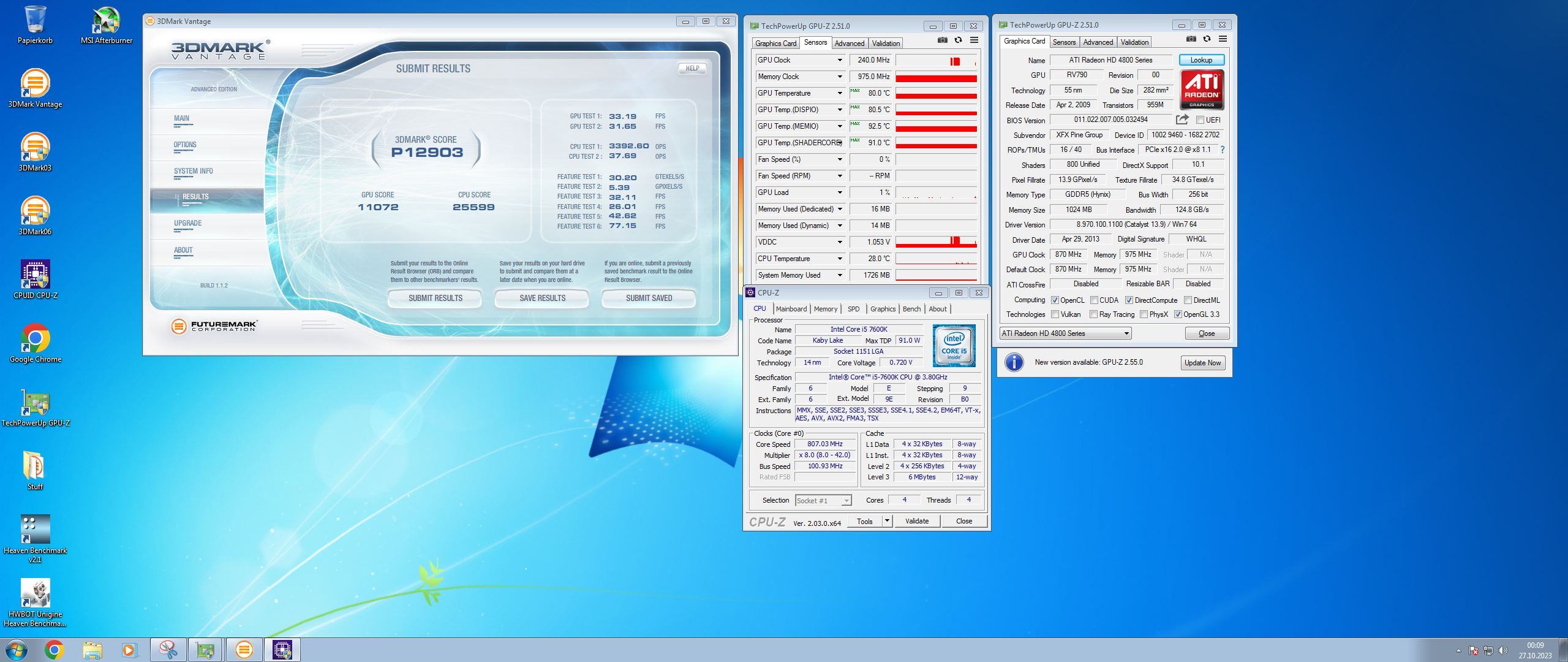Viewport: 1568px width, 662px height.
Task: Click the BIOS export share icon
Action: click(x=1182, y=120)
